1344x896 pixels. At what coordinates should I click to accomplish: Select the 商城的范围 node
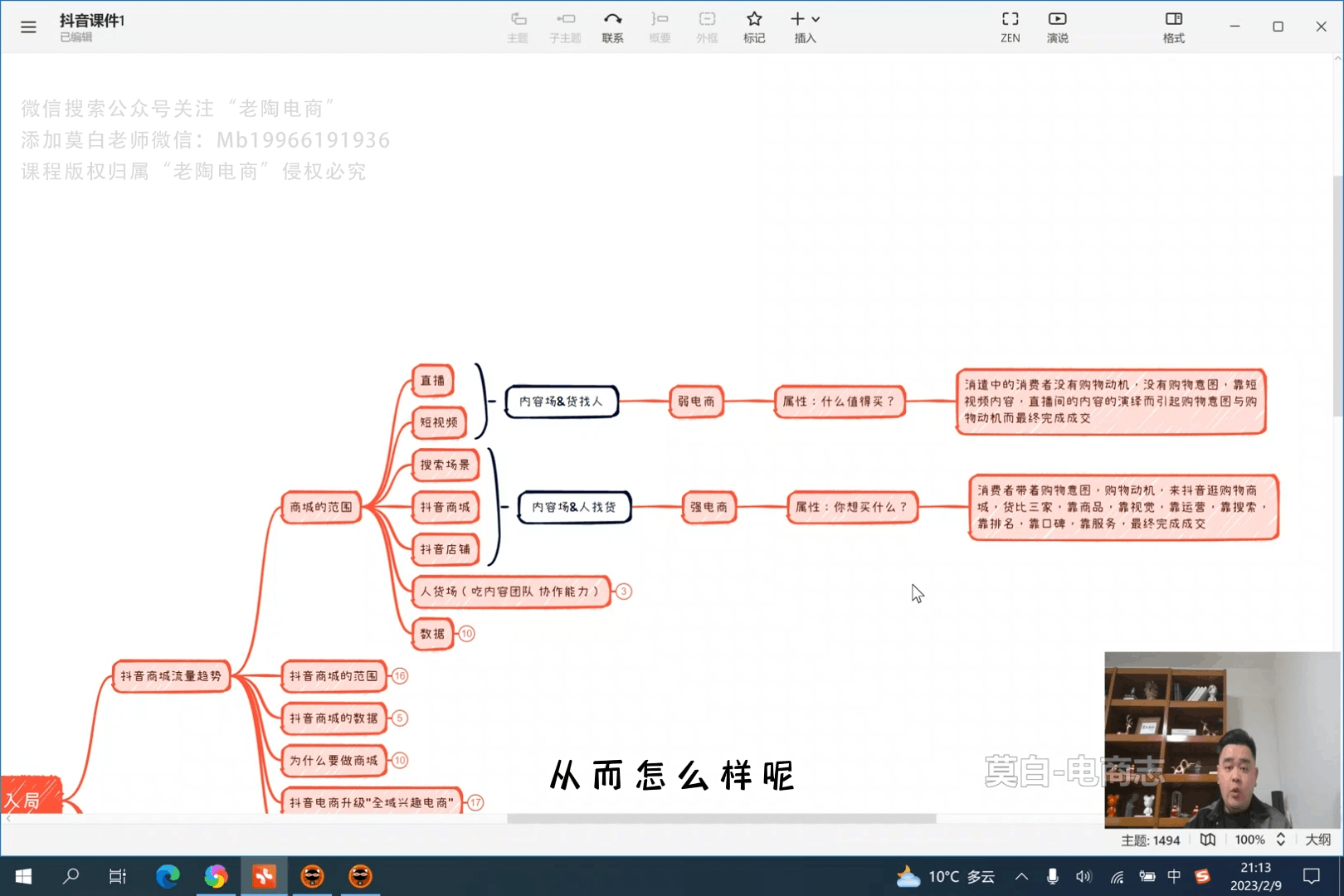(x=321, y=507)
